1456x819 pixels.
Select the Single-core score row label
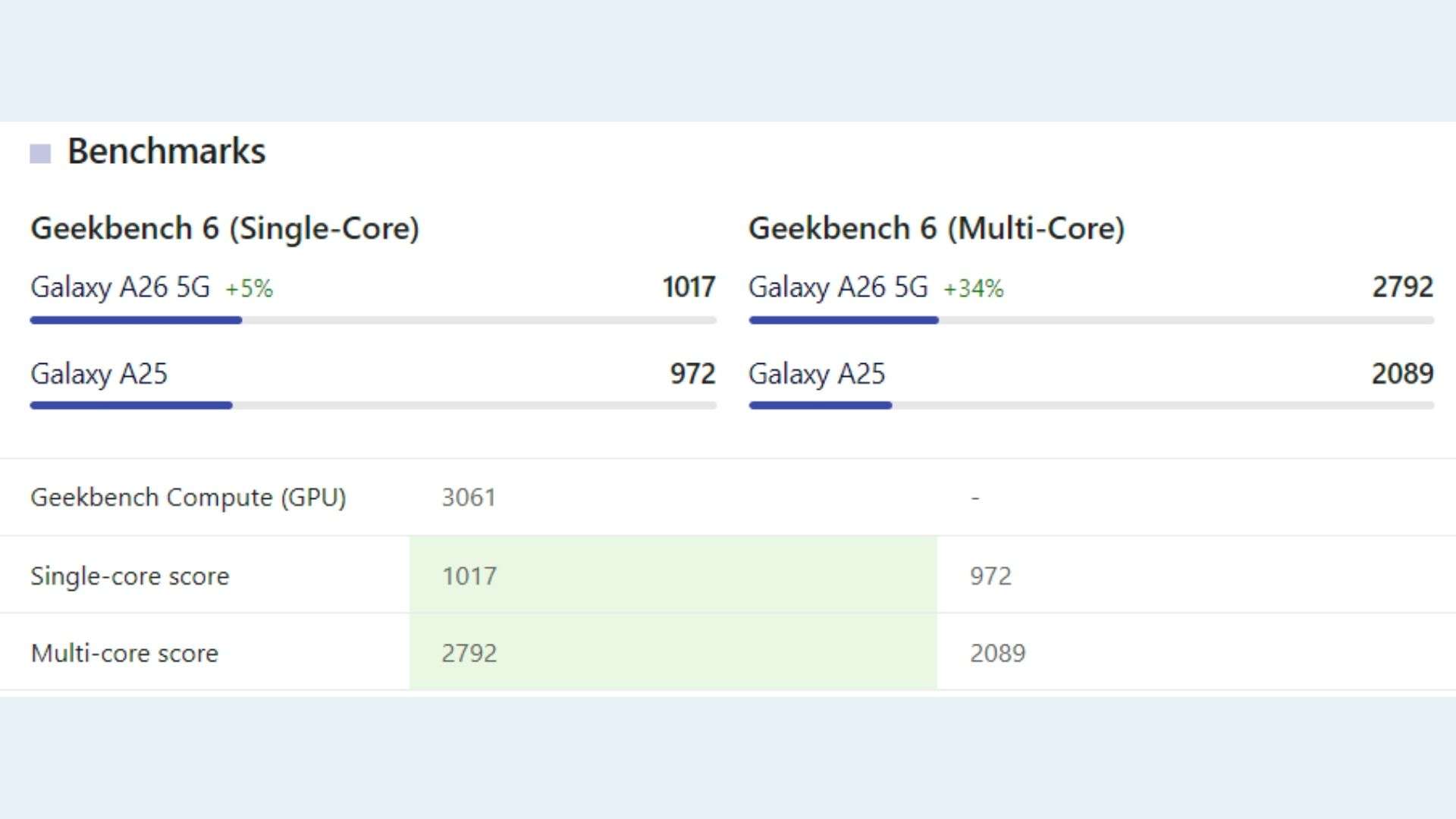click(130, 576)
